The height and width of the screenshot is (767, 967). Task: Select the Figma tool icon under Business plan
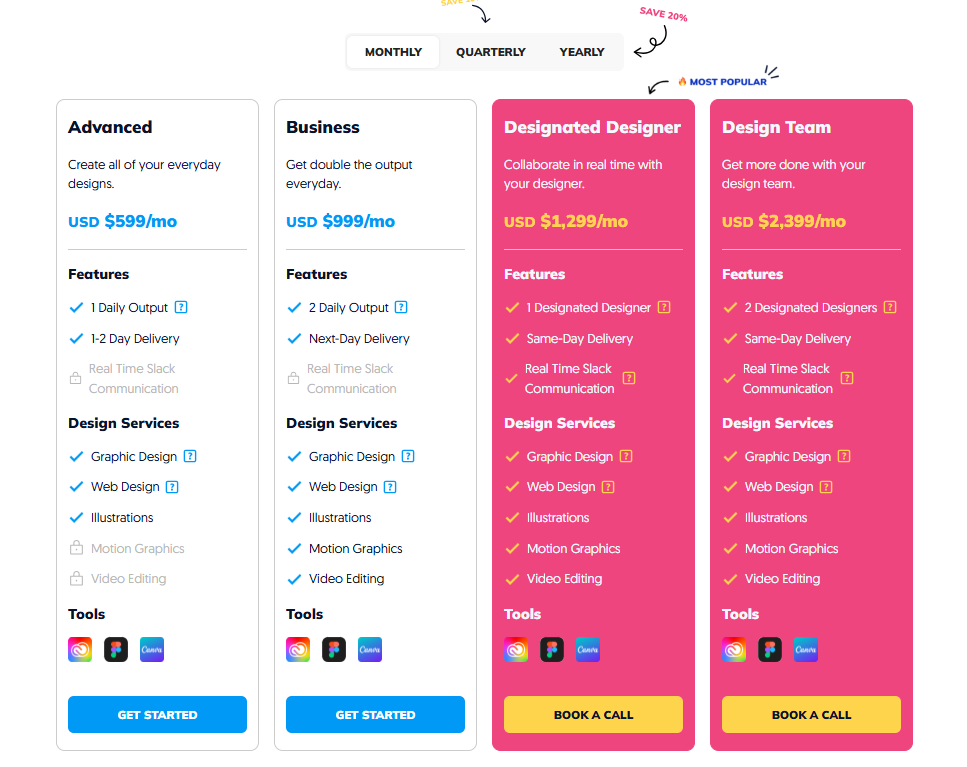[334, 648]
